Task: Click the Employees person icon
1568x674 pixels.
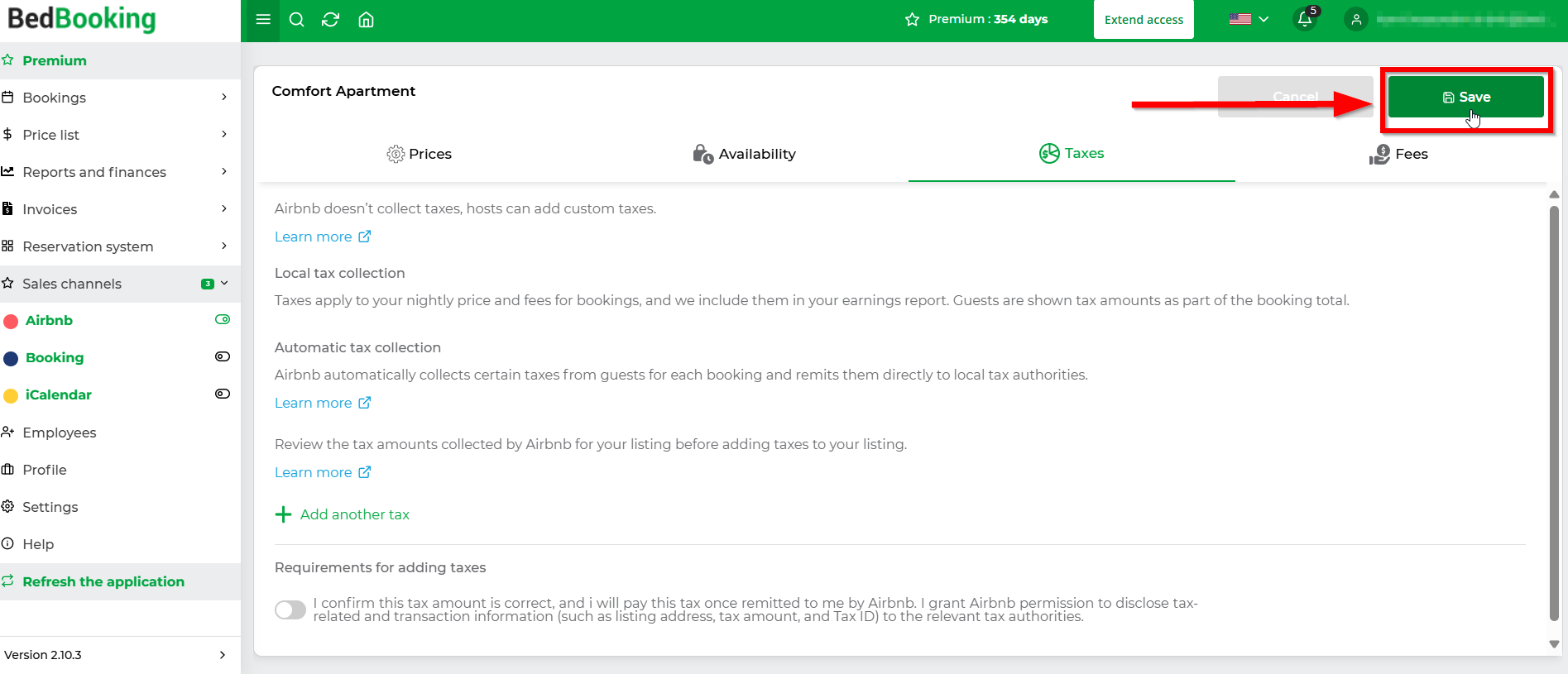Action: (x=7, y=432)
